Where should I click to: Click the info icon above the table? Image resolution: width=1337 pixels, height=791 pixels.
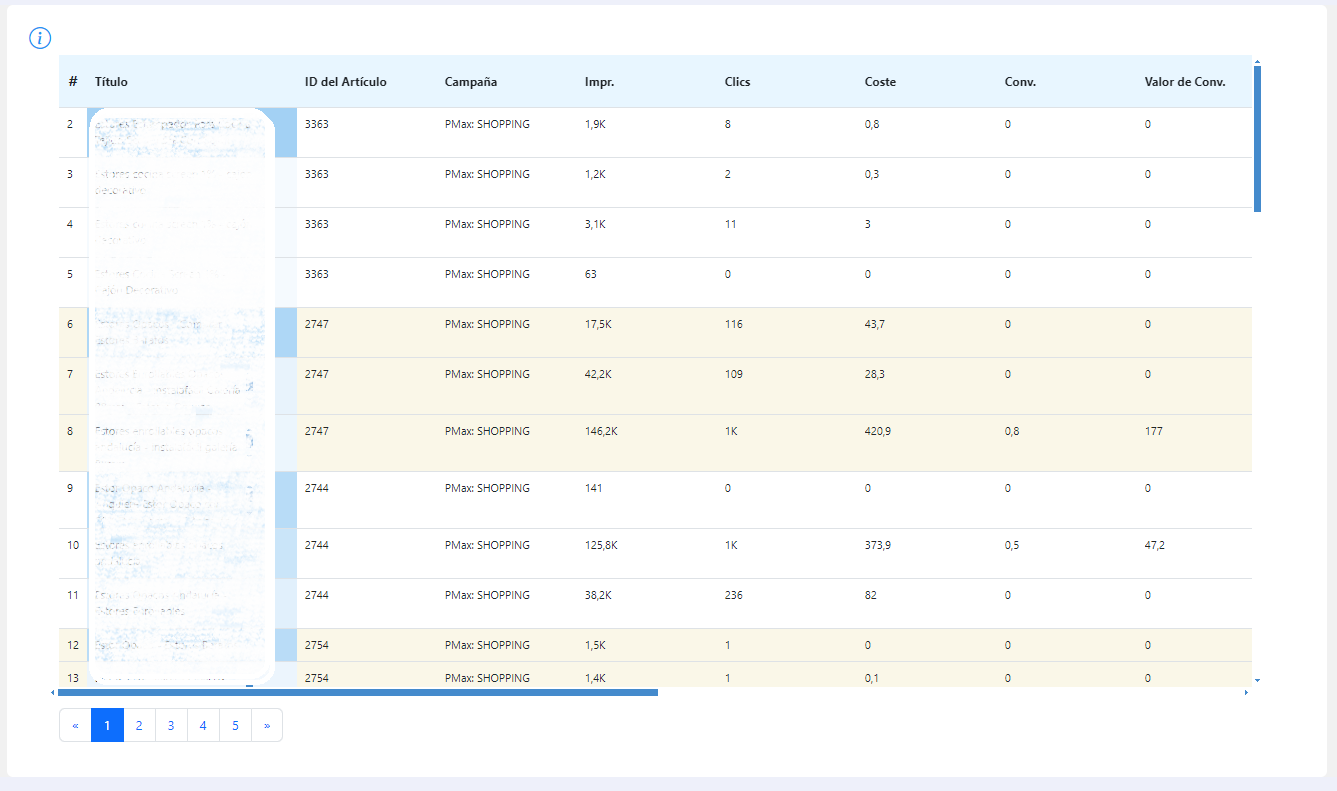point(40,38)
